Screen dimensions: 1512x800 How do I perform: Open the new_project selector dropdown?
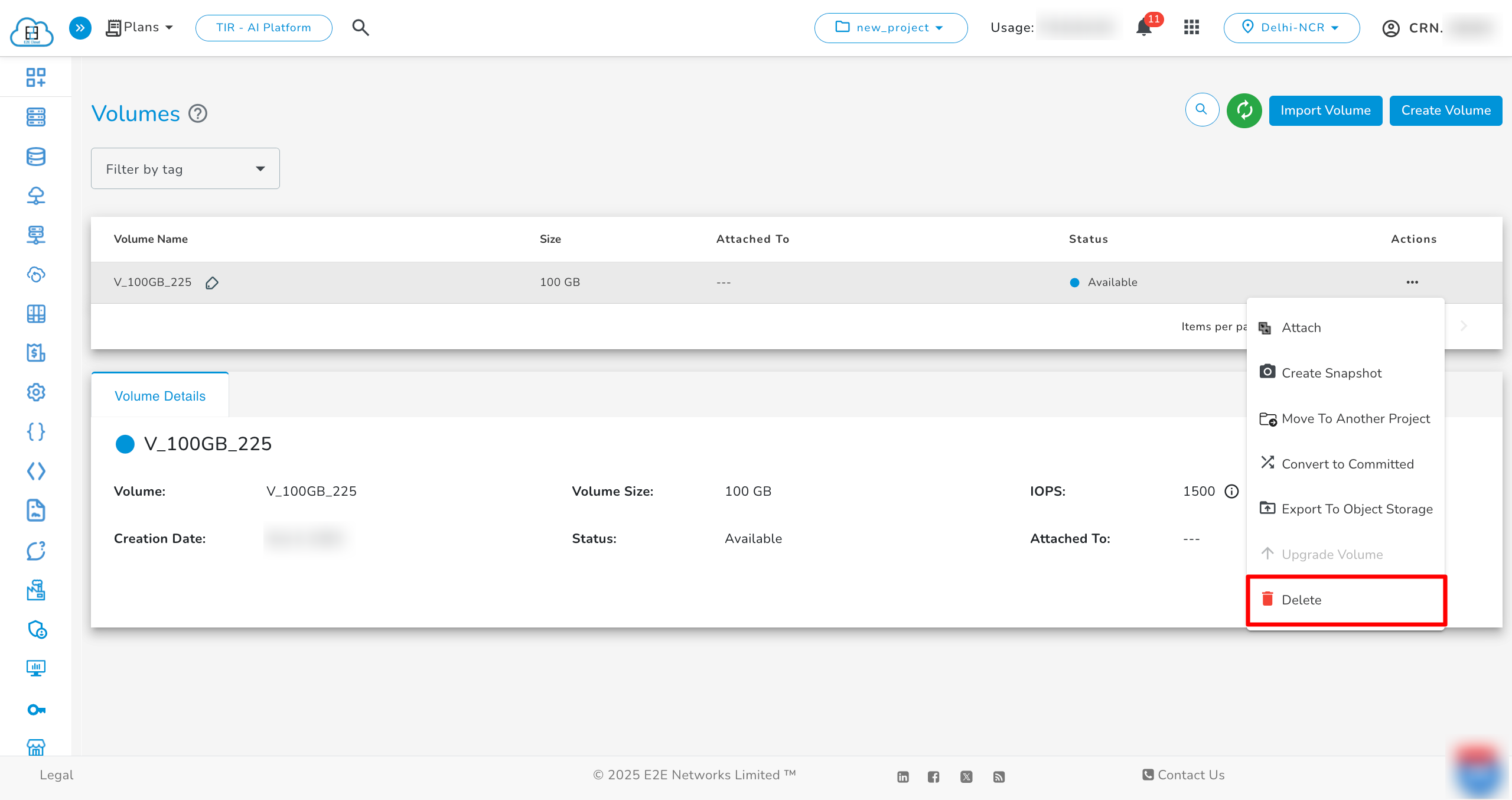pos(890,28)
